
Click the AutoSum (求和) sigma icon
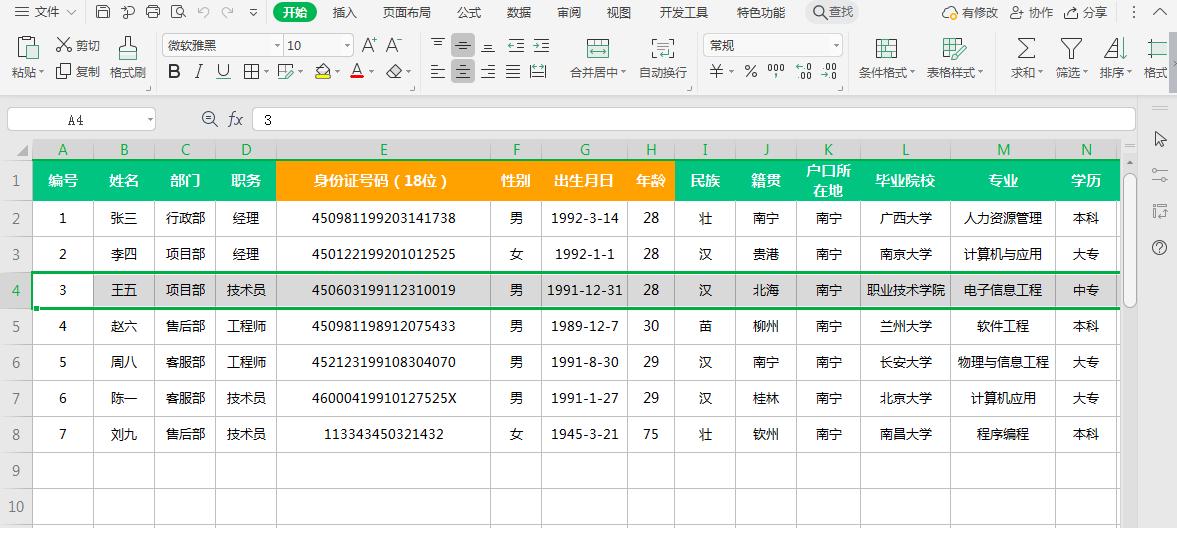[1026, 48]
